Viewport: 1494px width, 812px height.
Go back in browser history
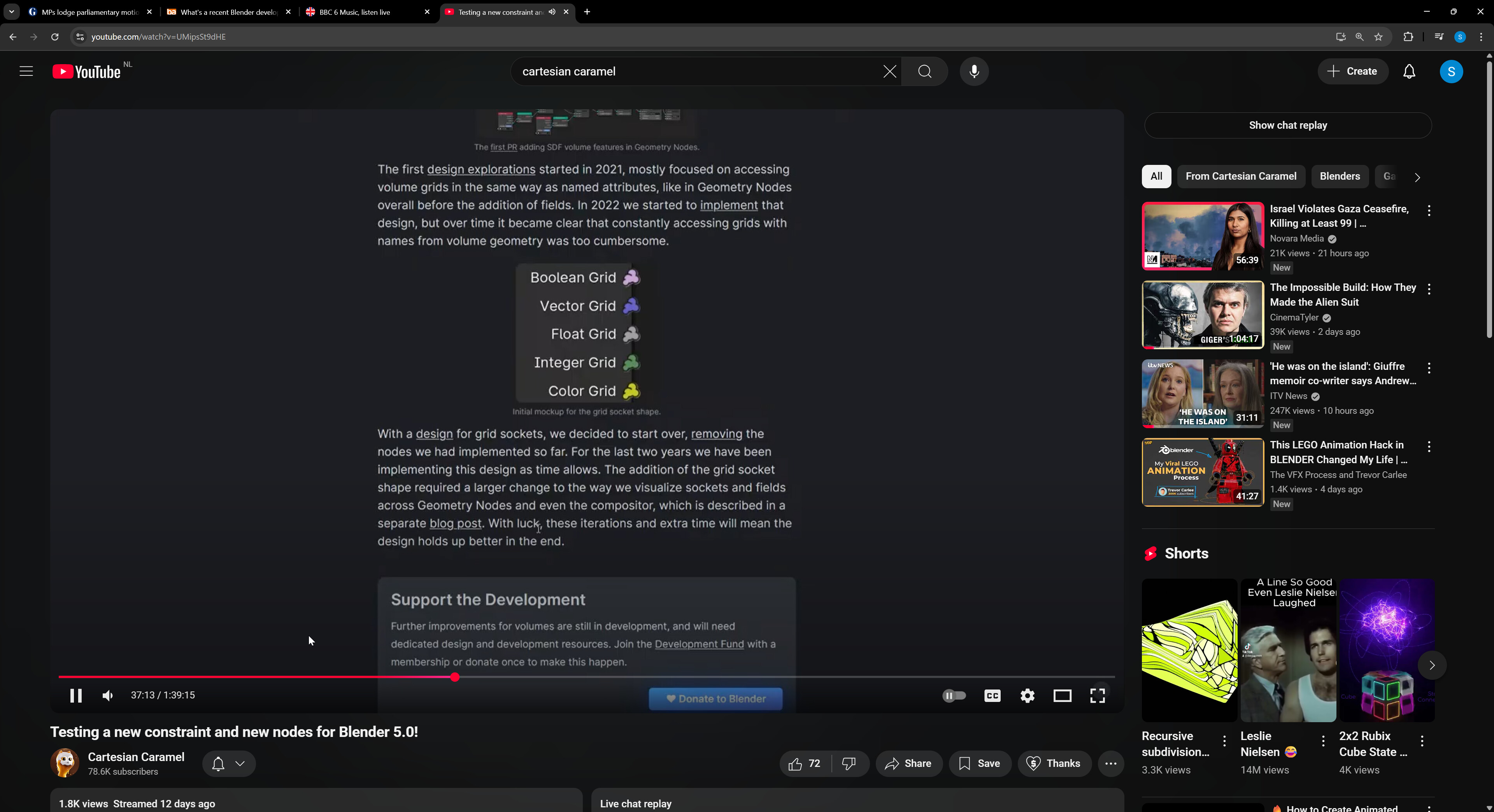coord(13,37)
